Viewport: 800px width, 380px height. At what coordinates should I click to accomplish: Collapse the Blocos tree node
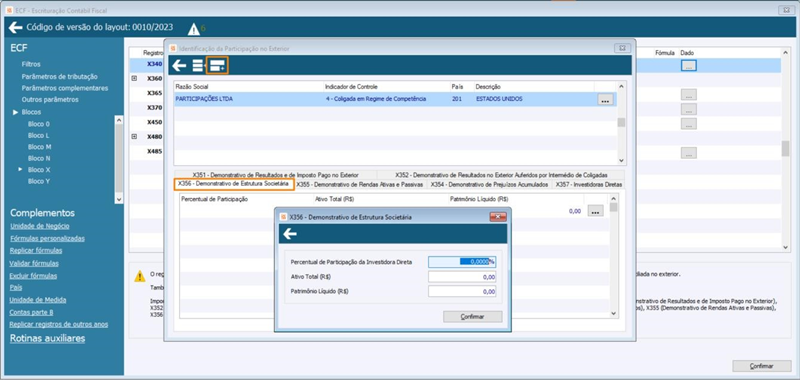click(16, 112)
